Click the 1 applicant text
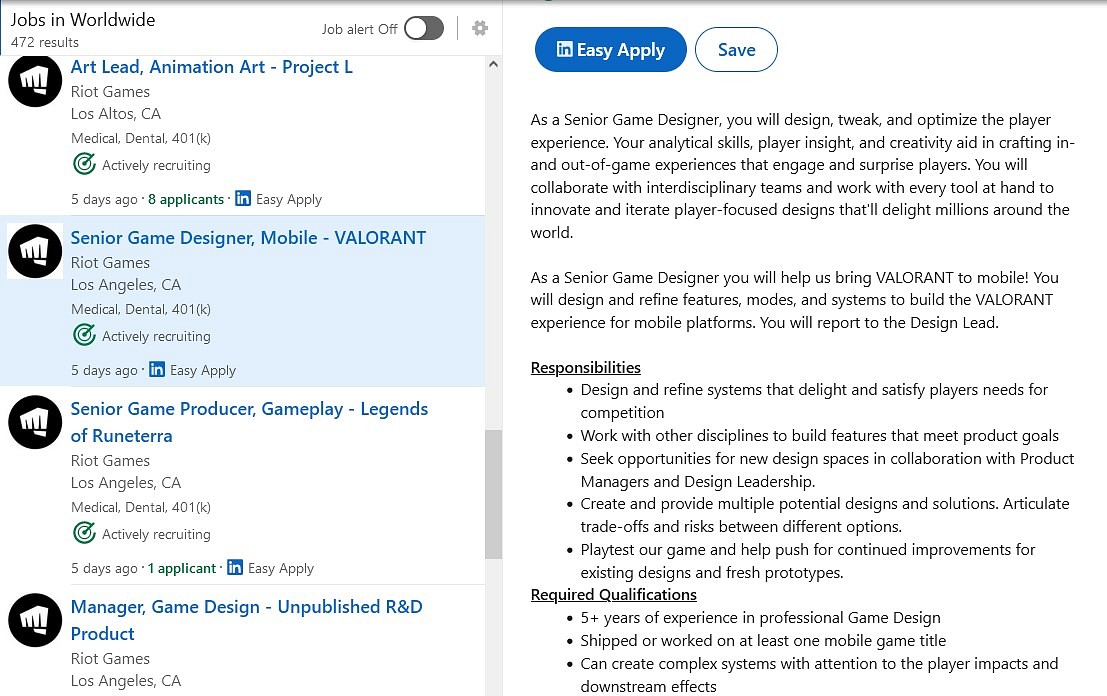Viewport: 1107px width, 696px height. (x=181, y=568)
